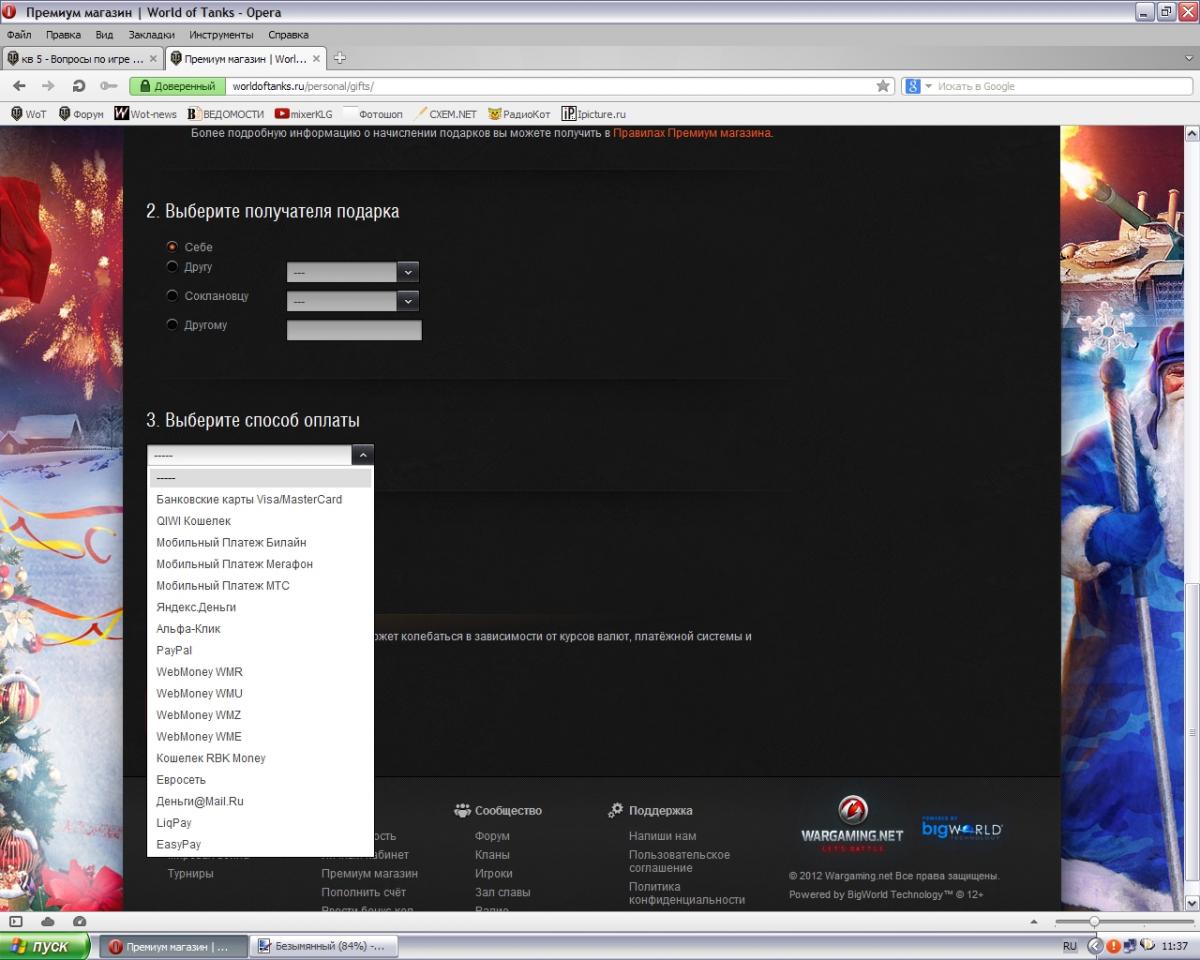
Task: Open a new tab with the plus button
Action: tap(340, 58)
